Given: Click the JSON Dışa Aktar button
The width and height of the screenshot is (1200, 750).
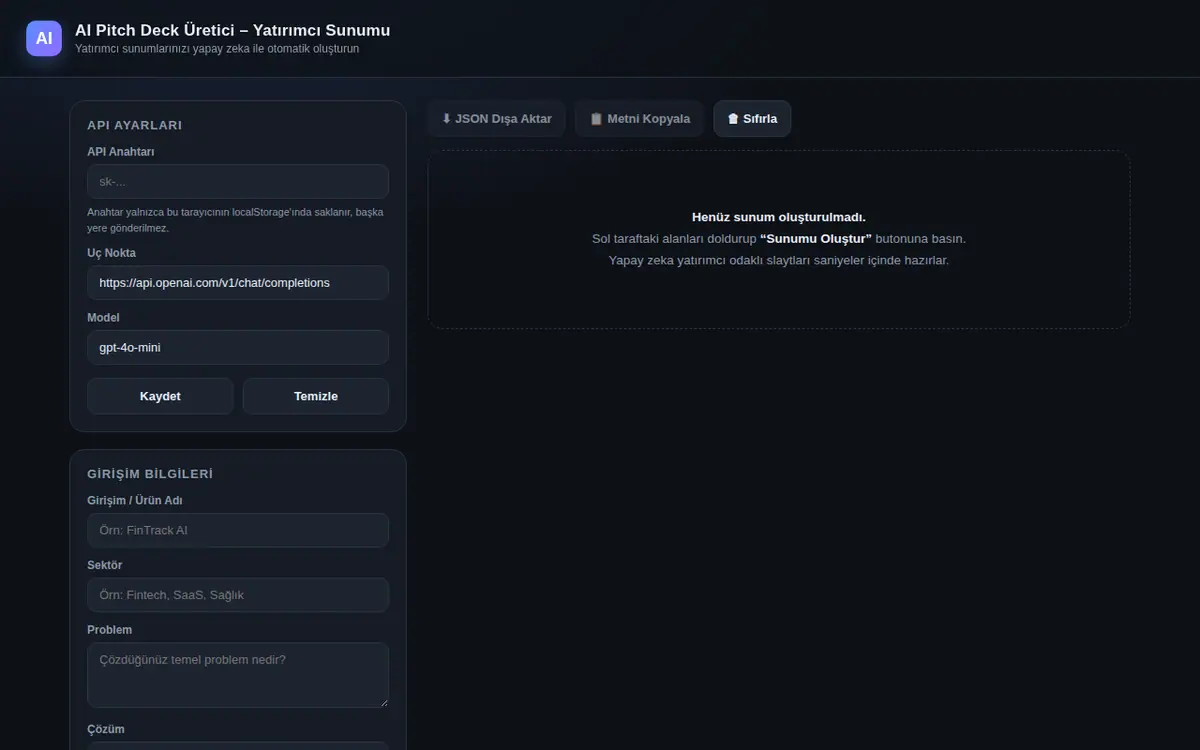Looking at the screenshot, I should [x=496, y=118].
